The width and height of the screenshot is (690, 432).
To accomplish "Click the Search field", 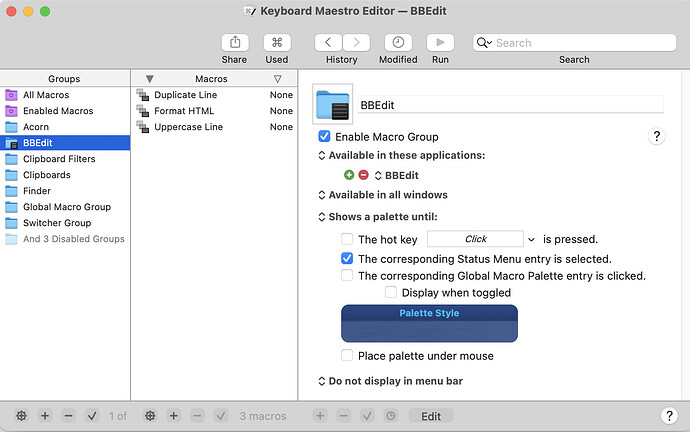I will click(x=574, y=43).
